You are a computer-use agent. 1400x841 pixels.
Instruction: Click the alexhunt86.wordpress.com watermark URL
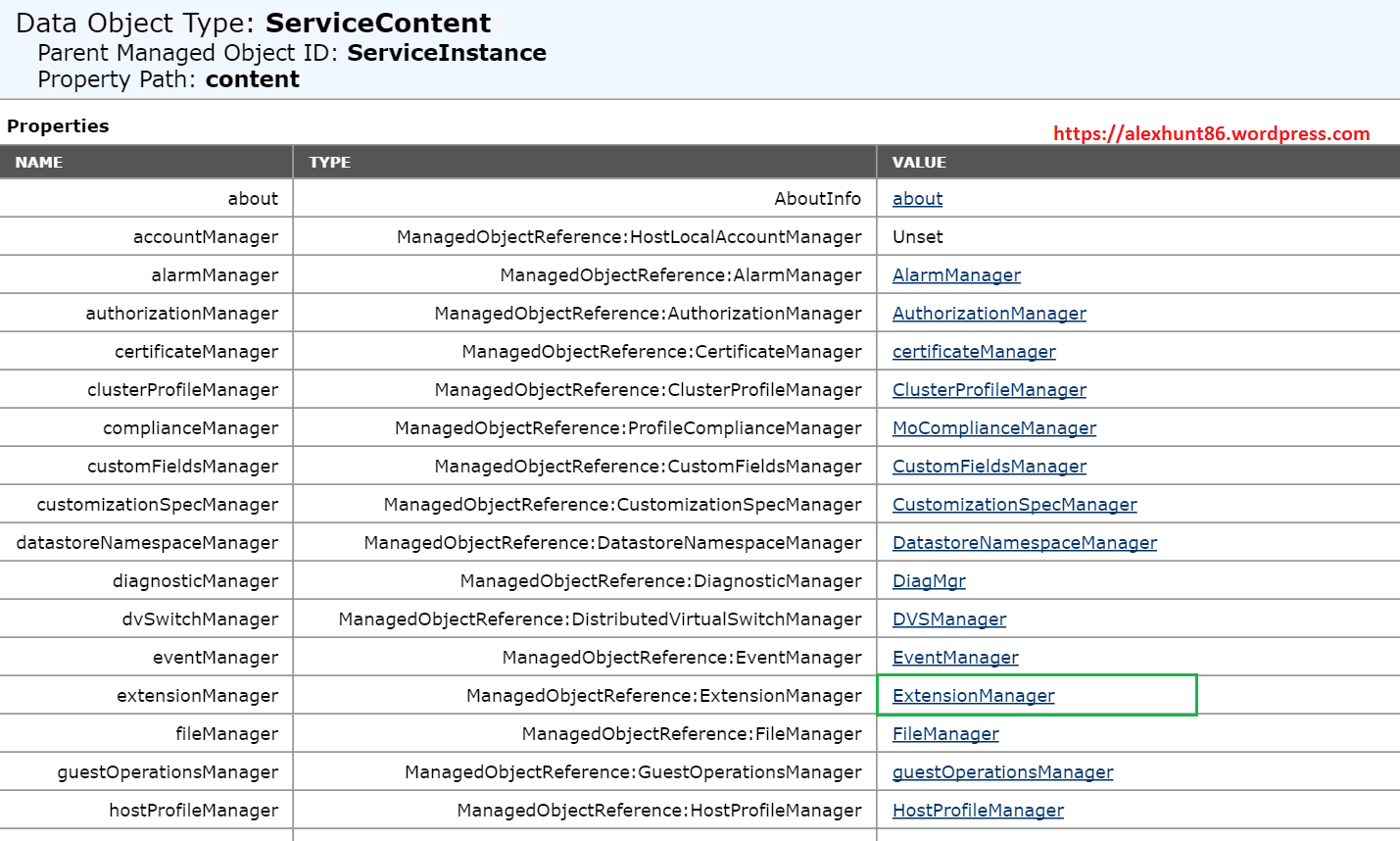point(1211,134)
